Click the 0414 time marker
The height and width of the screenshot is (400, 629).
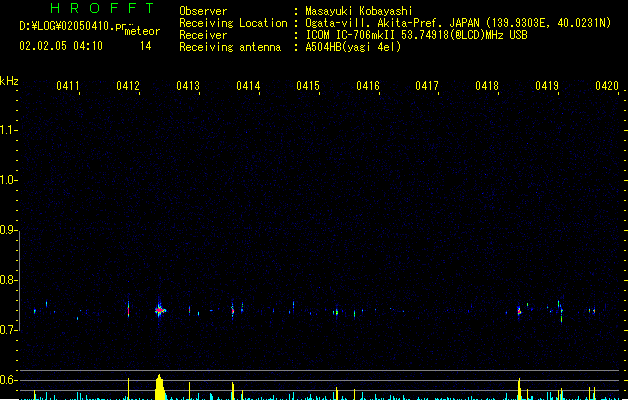pyautogui.click(x=248, y=86)
